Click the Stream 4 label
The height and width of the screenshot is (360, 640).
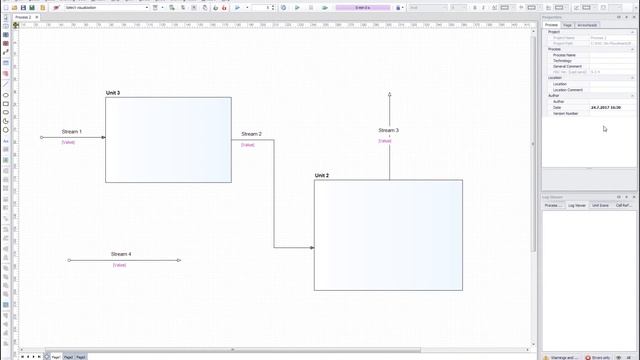point(121,254)
